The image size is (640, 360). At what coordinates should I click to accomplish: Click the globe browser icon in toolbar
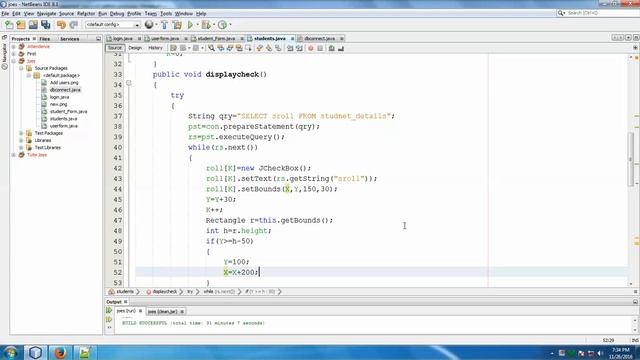click(149, 25)
